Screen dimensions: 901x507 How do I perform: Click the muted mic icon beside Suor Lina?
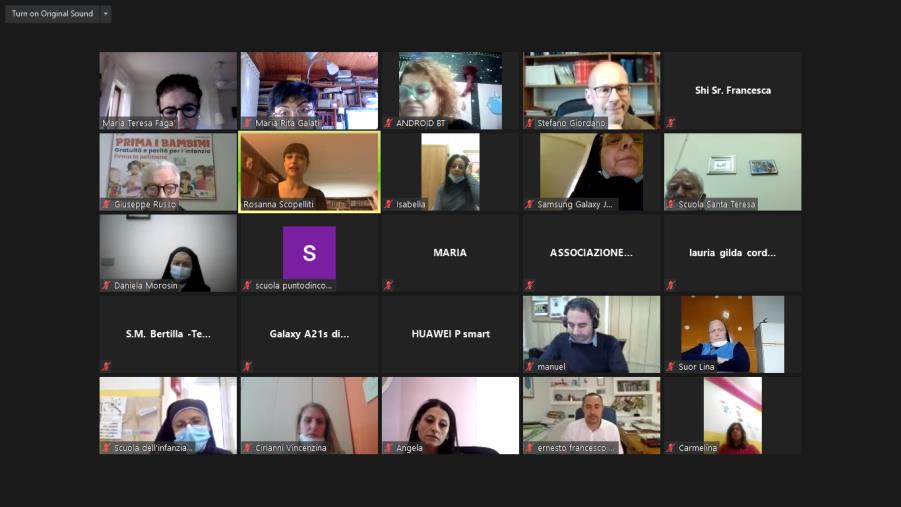click(x=671, y=367)
